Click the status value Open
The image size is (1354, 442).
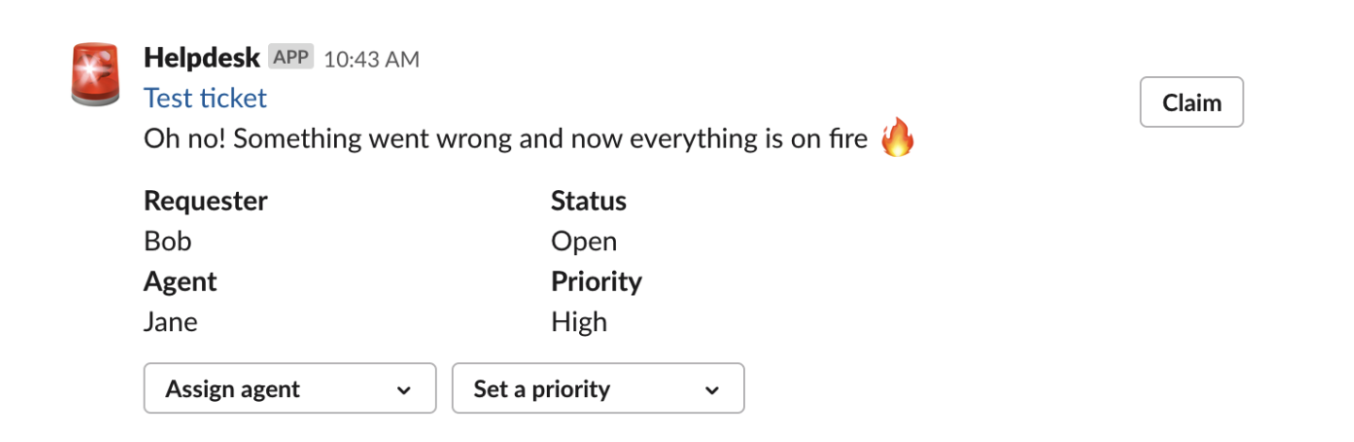(584, 241)
